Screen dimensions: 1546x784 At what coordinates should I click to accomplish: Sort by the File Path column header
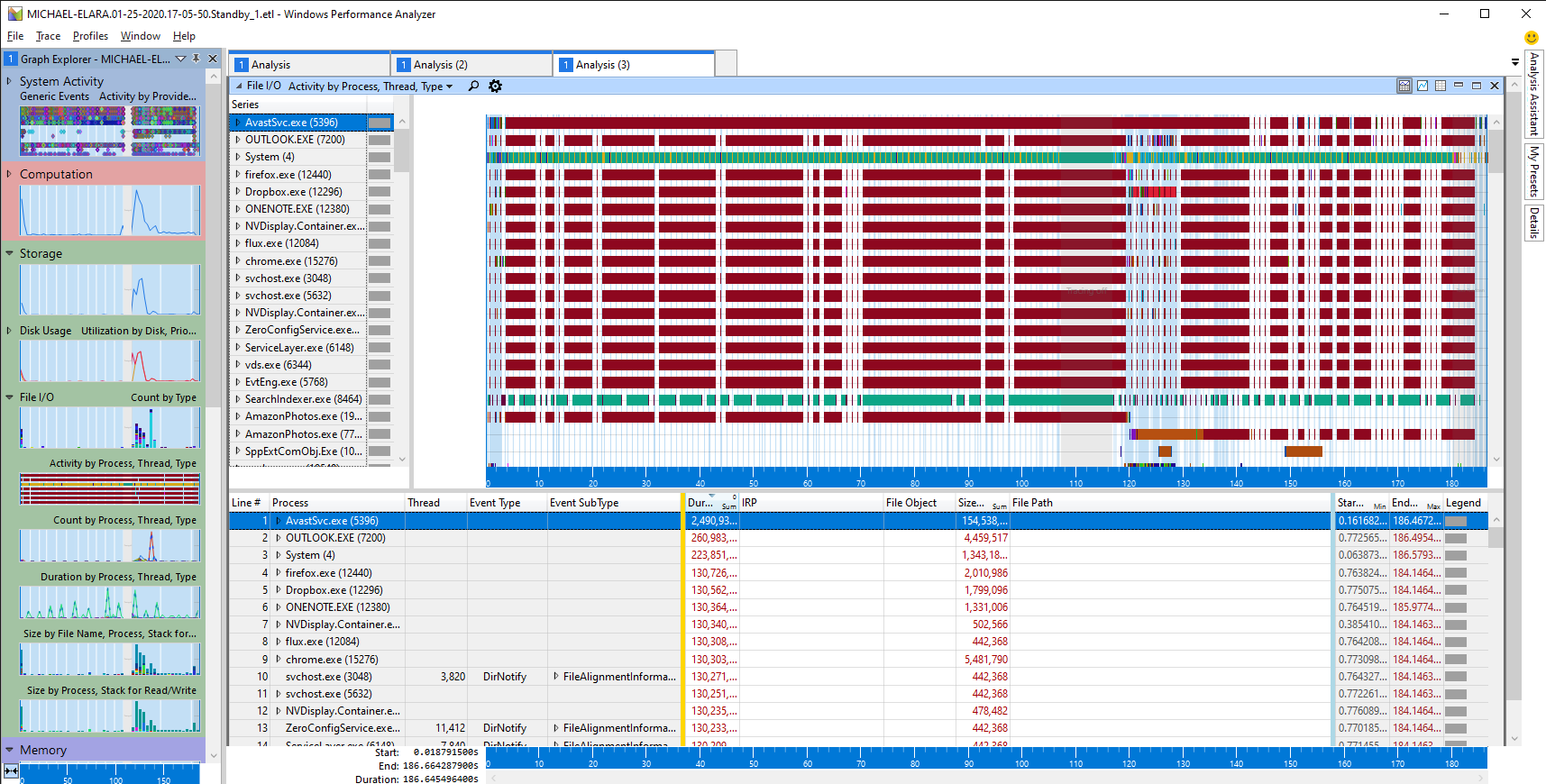1169,503
